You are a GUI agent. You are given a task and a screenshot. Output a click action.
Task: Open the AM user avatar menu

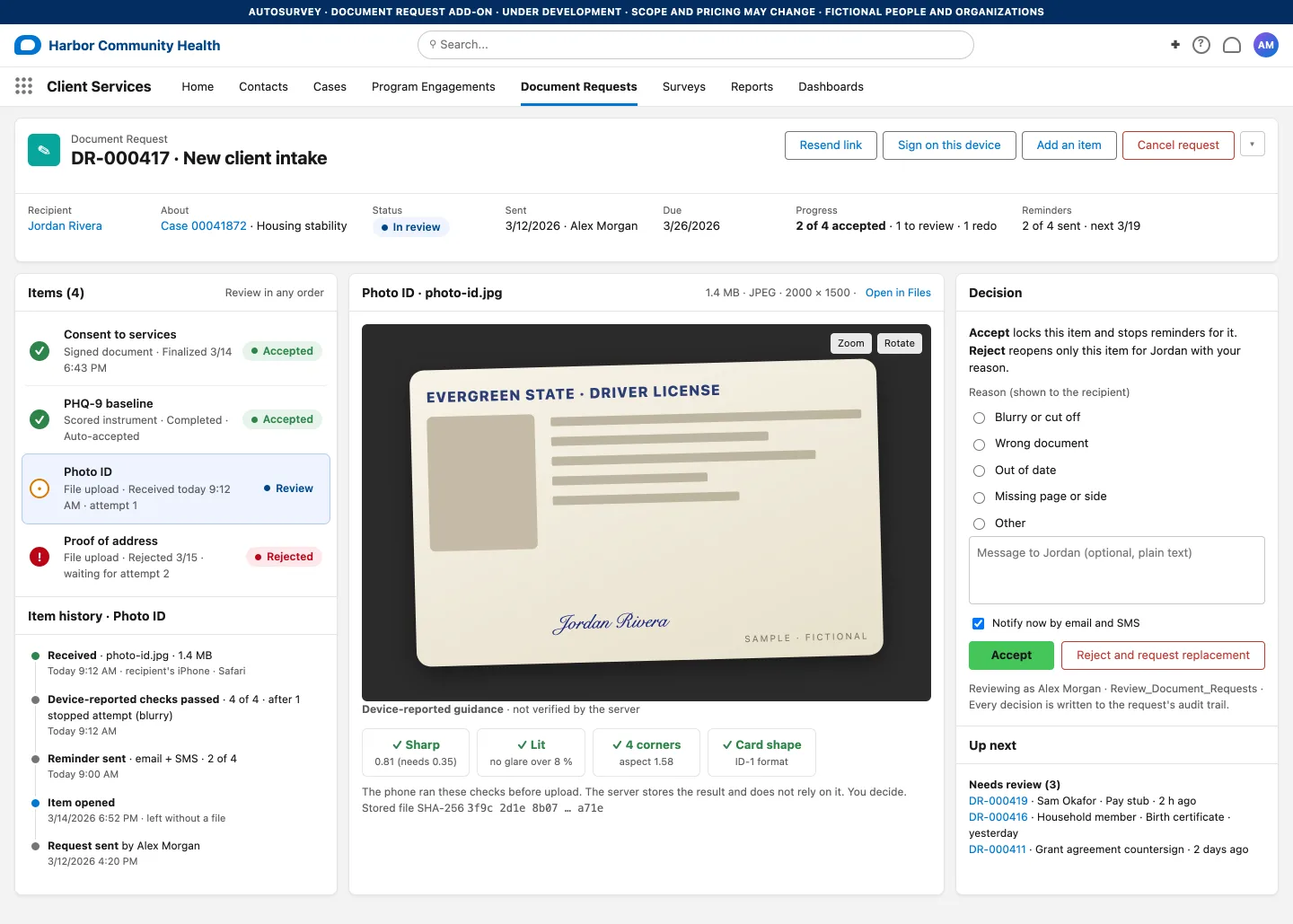[x=1266, y=45]
